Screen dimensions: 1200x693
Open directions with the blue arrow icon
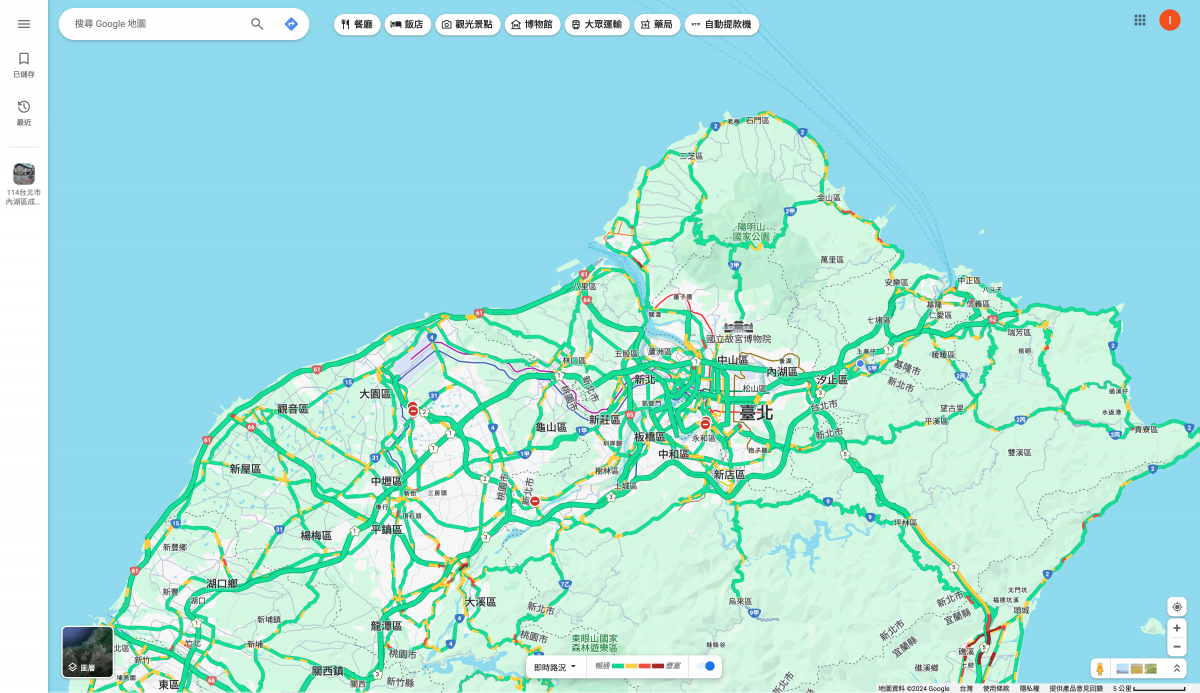291,24
